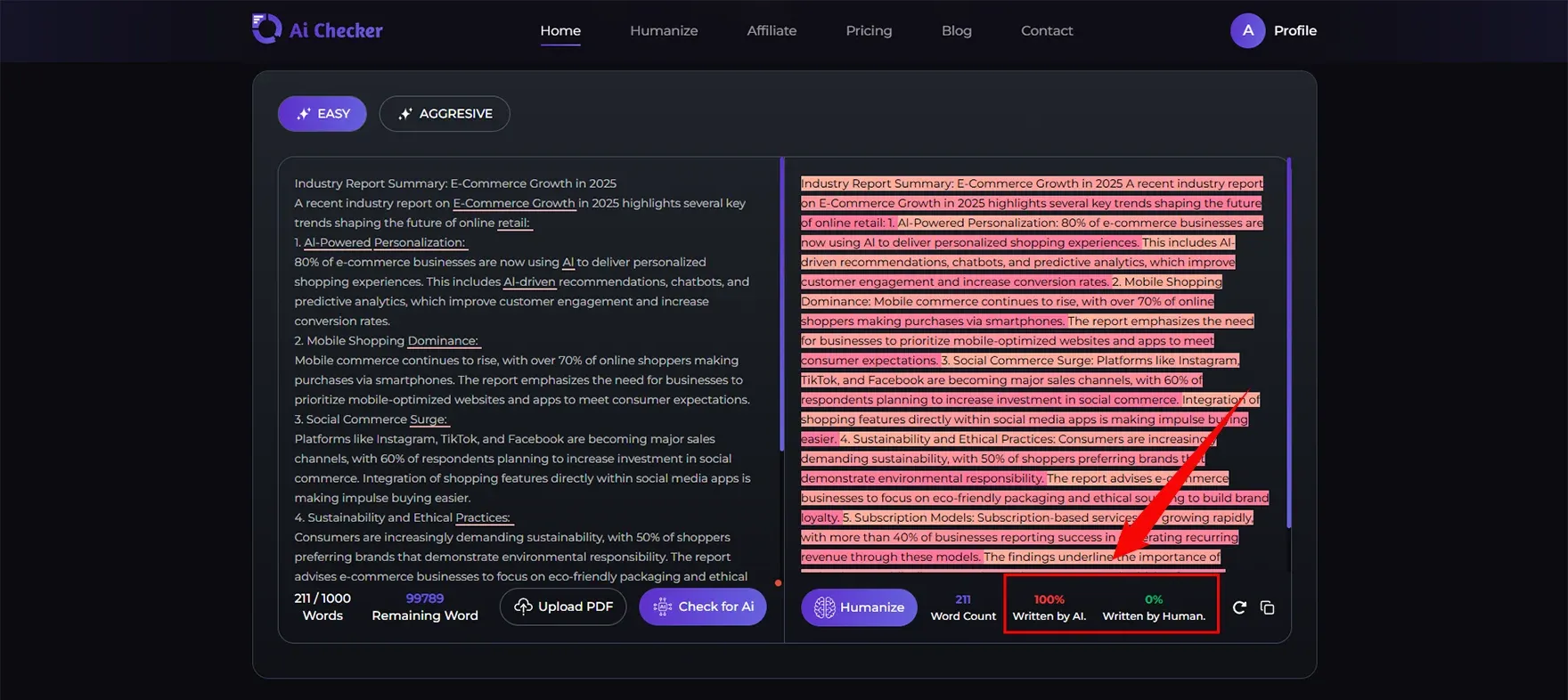This screenshot has width=1568, height=700.
Task: Select AGGRESIVE mode
Action: coord(445,114)
